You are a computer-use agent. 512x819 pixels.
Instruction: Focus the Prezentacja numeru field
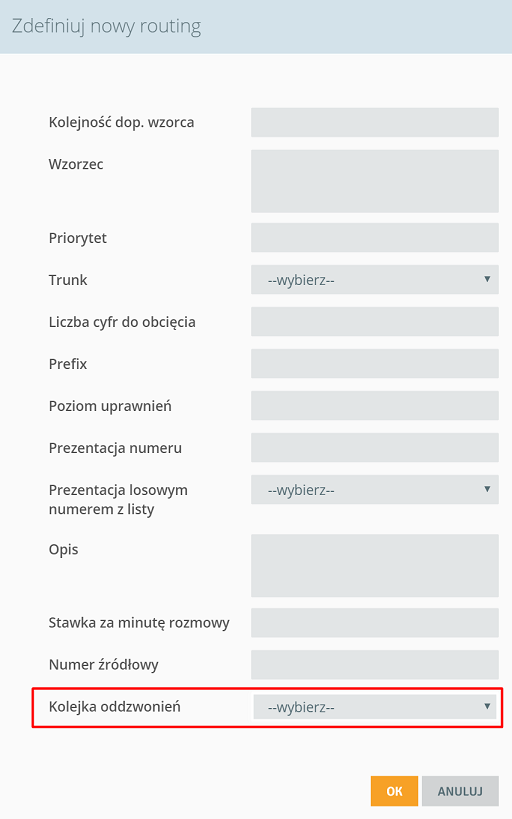pyautogui.click(x=375, y=448)
